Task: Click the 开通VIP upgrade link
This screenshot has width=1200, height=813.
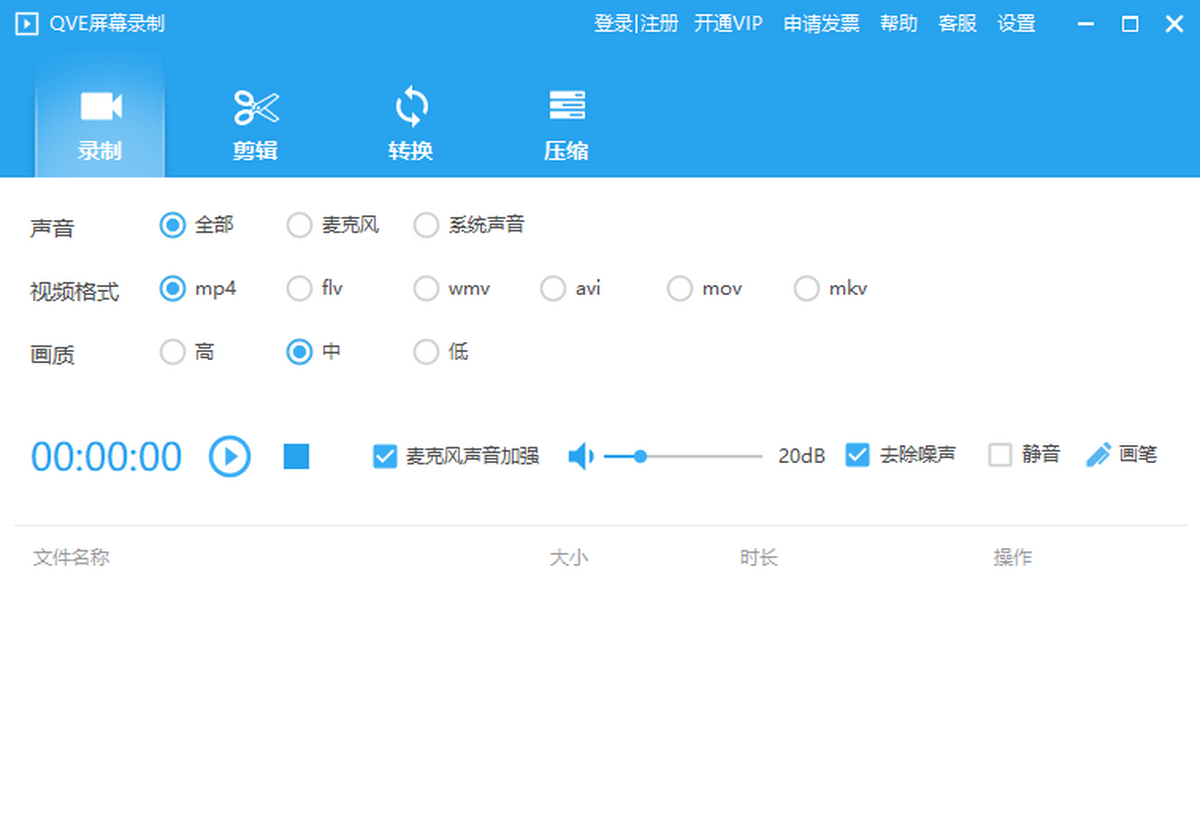Action: [729, 24]
